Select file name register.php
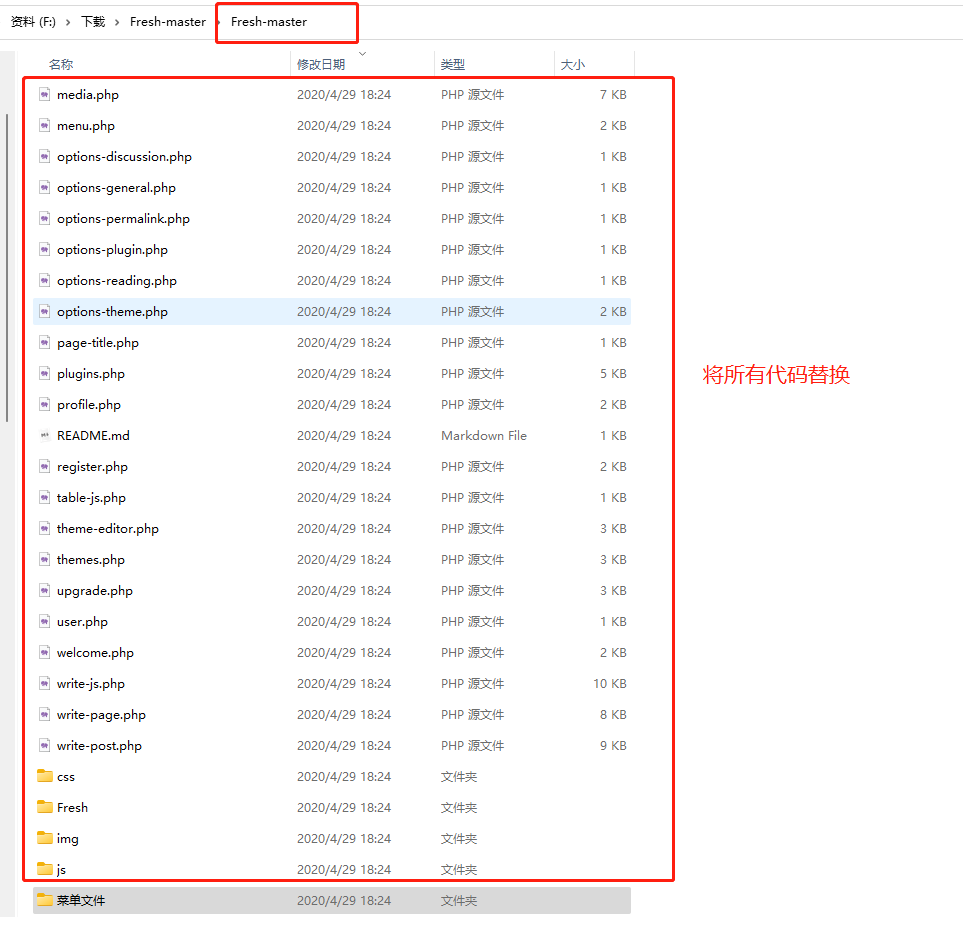Screen dimensions: 963x929 tap(92, 467)
